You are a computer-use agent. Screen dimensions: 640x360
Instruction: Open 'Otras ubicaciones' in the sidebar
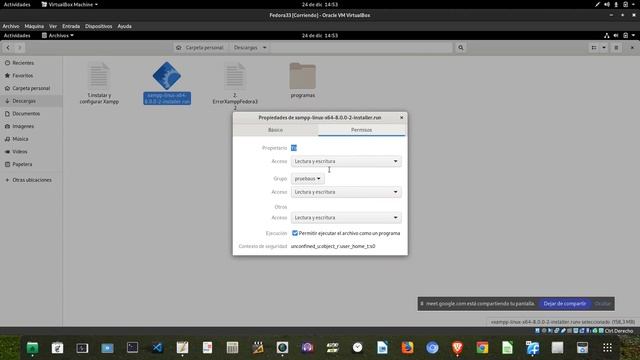[32, 180]
